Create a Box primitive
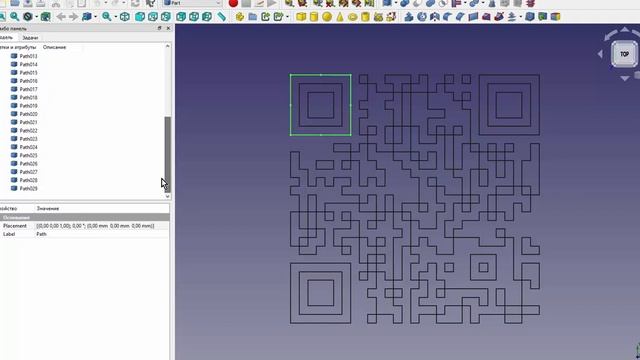Screen dimensions: 640x360 [301, 17]
